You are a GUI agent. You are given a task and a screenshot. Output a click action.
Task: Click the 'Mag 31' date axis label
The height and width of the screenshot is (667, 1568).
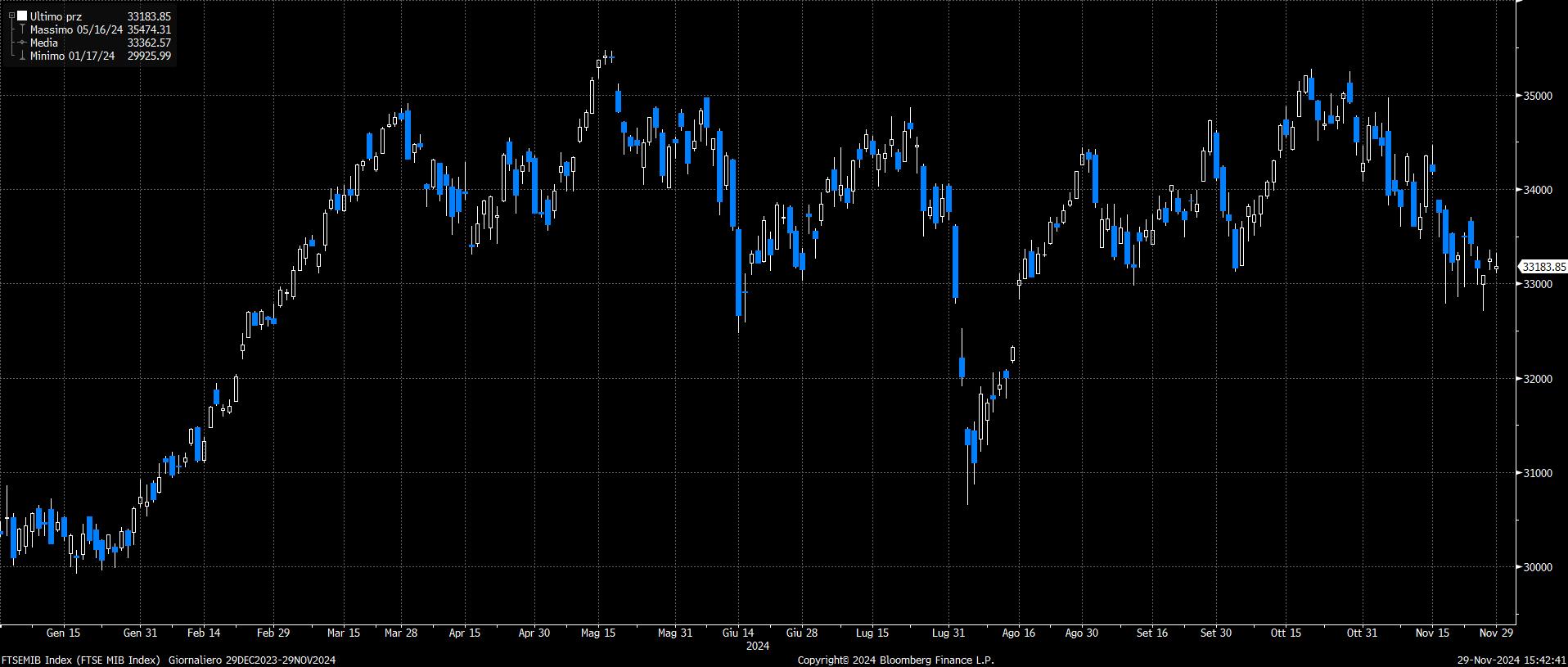point(675,633)
